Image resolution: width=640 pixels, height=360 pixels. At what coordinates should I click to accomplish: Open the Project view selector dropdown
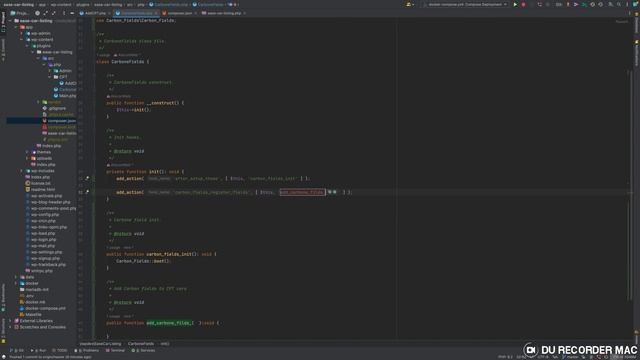click(x=20, y=13)
